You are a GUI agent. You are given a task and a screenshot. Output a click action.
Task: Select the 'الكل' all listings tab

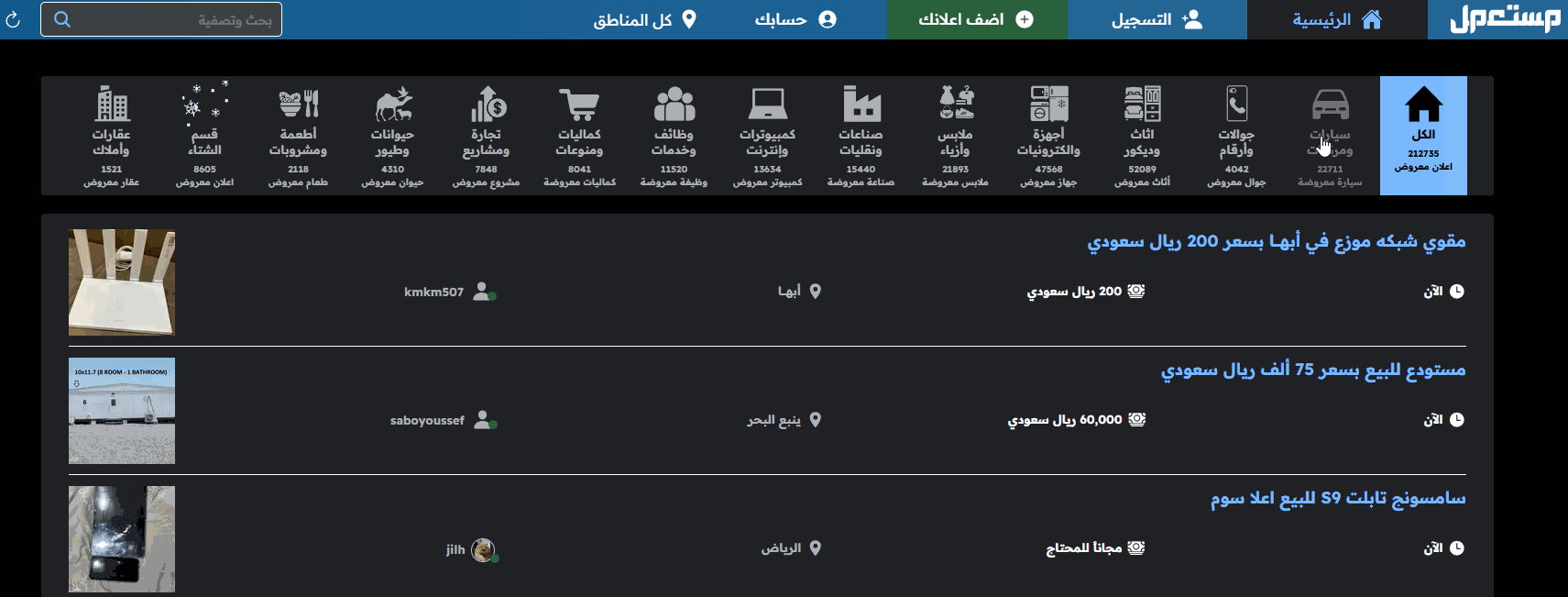click(x=1423, y=136)
